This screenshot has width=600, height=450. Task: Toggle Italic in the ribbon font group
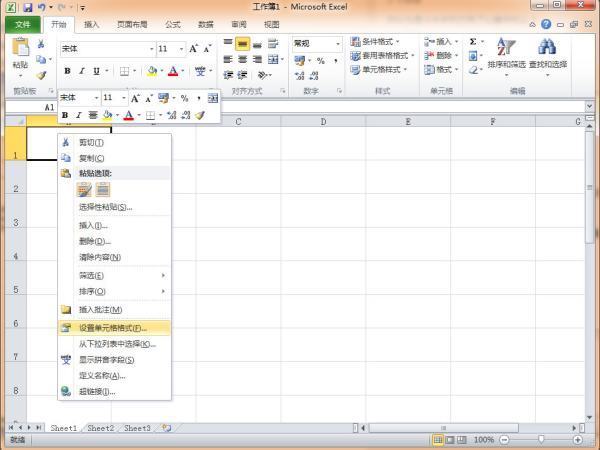[82, 71]
